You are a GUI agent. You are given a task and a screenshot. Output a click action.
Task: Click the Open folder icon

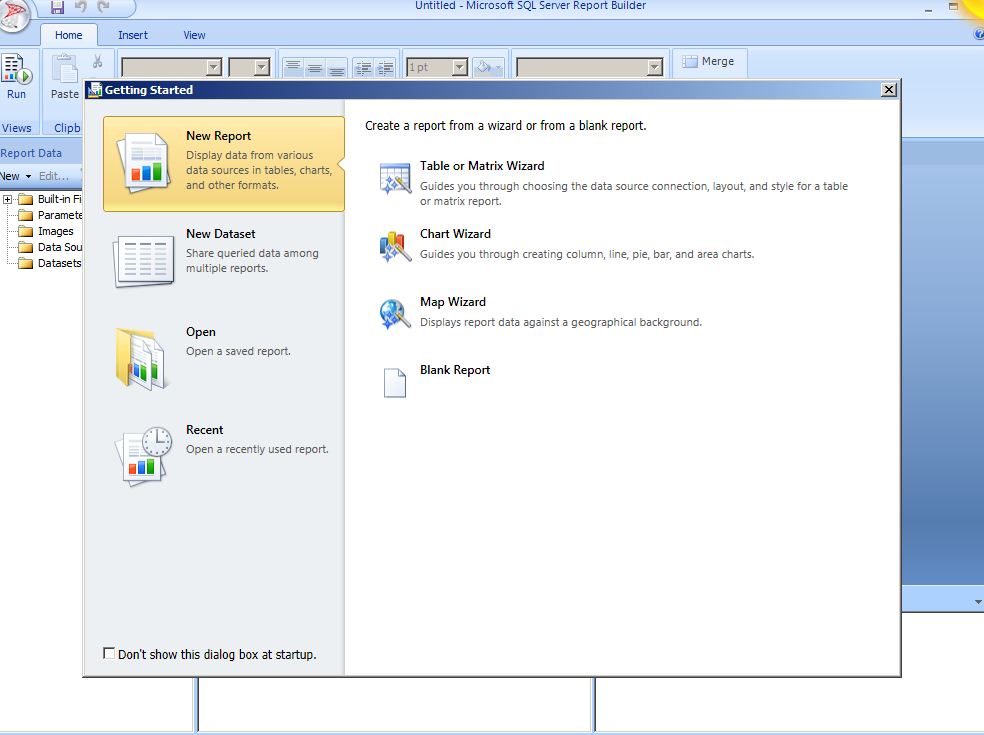tap(141, 358)
